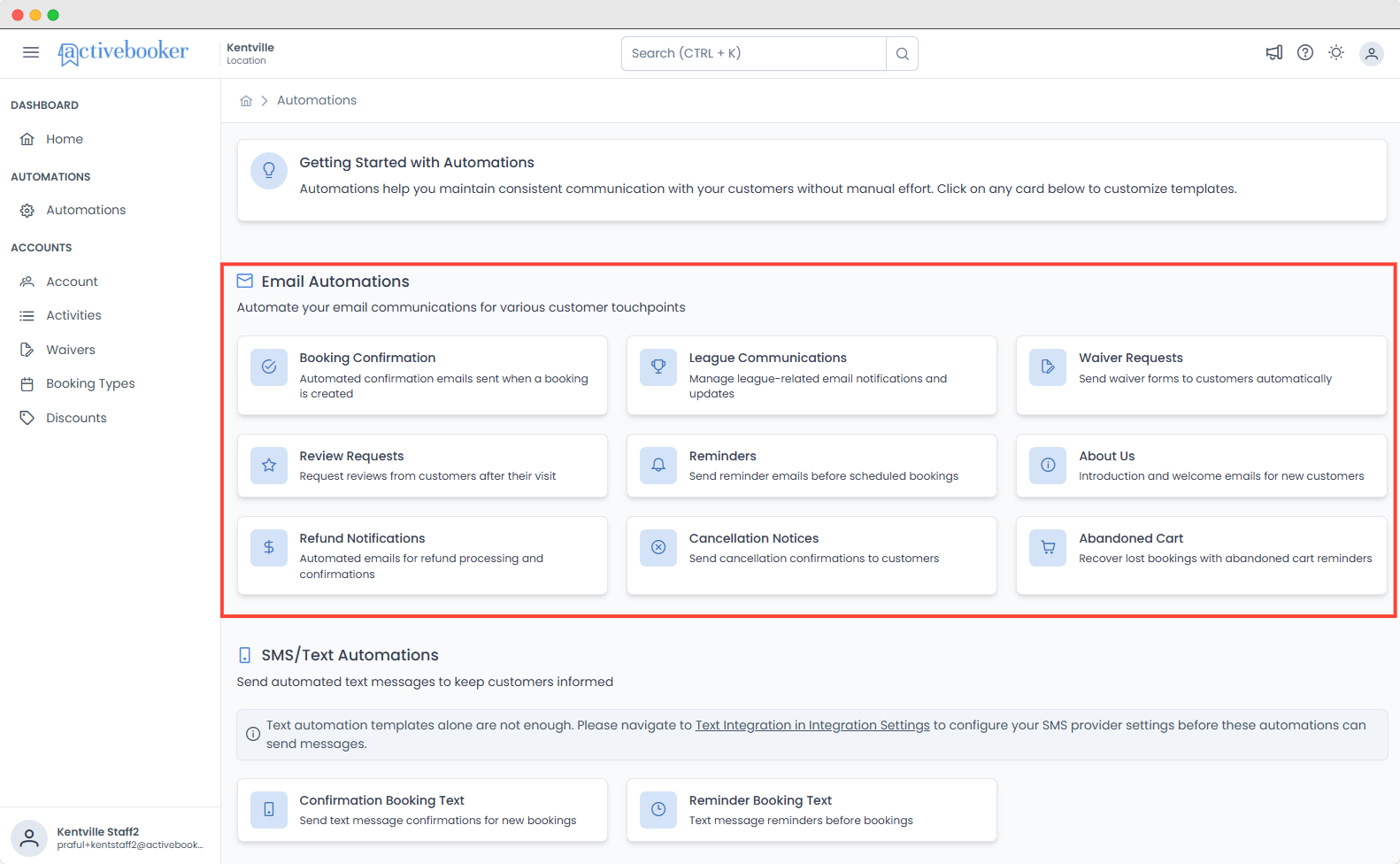Image resolution: width=1400 pixels, height=864 pixels.
Task: Click the League Communications trophy icon
Action: pos(658,366)
